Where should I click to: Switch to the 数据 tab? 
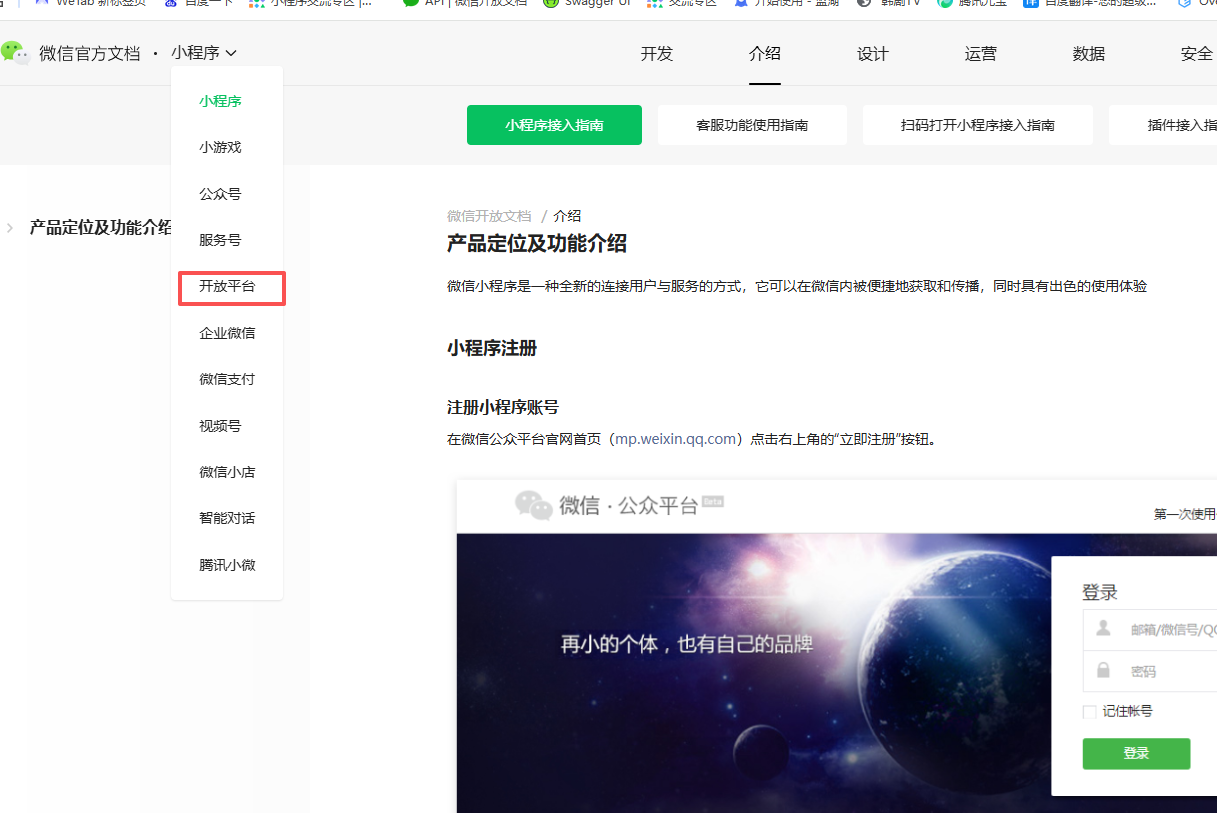[x=1089, y=54]
